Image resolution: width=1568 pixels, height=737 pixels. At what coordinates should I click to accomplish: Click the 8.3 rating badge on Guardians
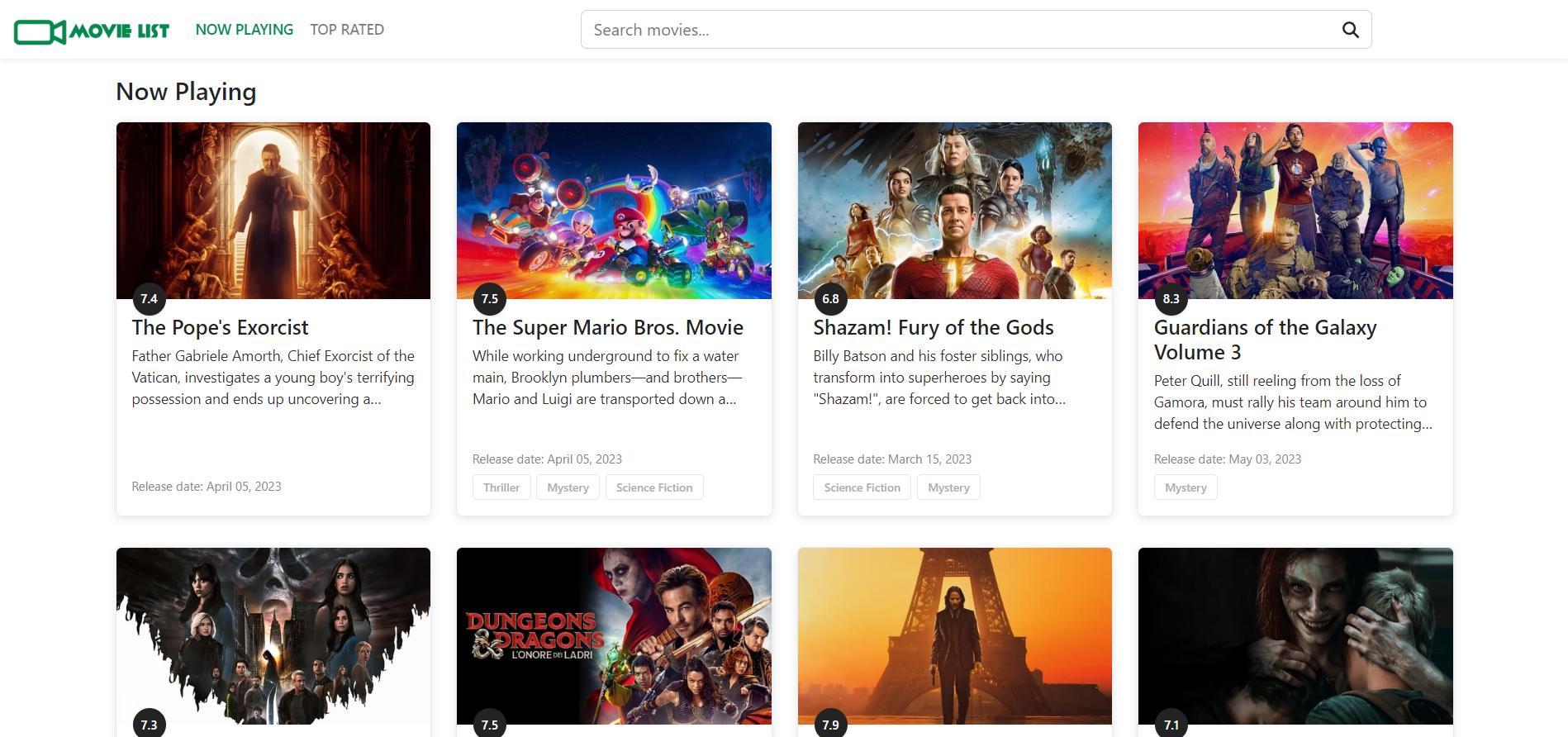[x=1171, y=299]
